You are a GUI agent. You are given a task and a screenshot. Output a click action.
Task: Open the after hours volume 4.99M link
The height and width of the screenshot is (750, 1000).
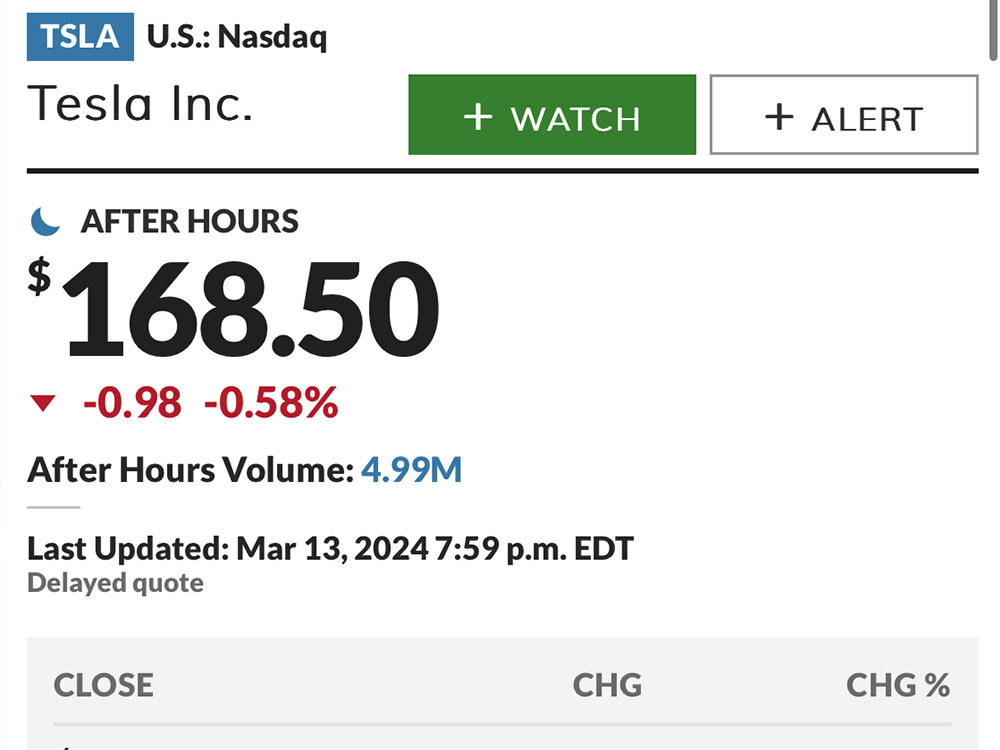click(x=414, y=469)
